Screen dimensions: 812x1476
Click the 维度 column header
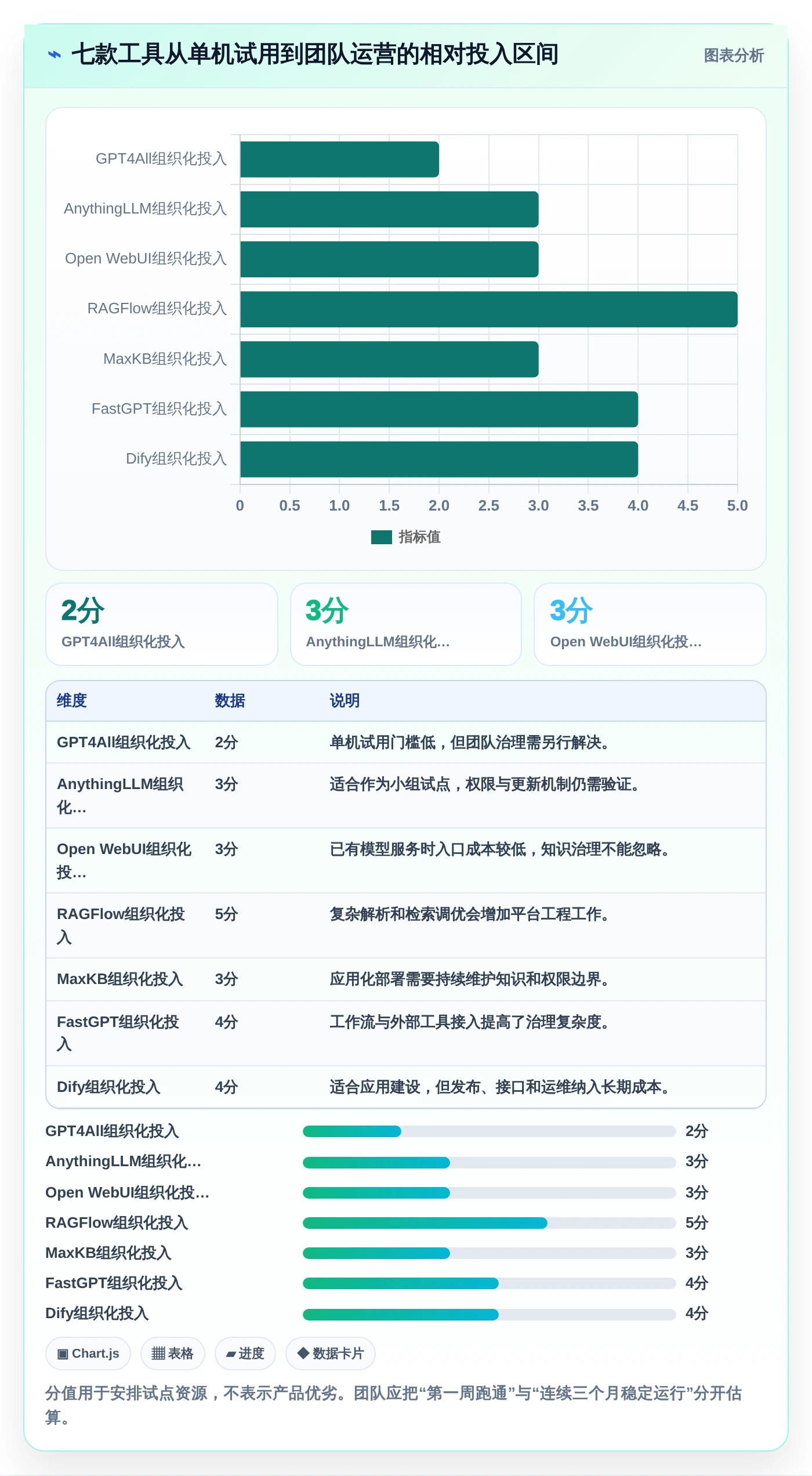click(x=72, y=701)
